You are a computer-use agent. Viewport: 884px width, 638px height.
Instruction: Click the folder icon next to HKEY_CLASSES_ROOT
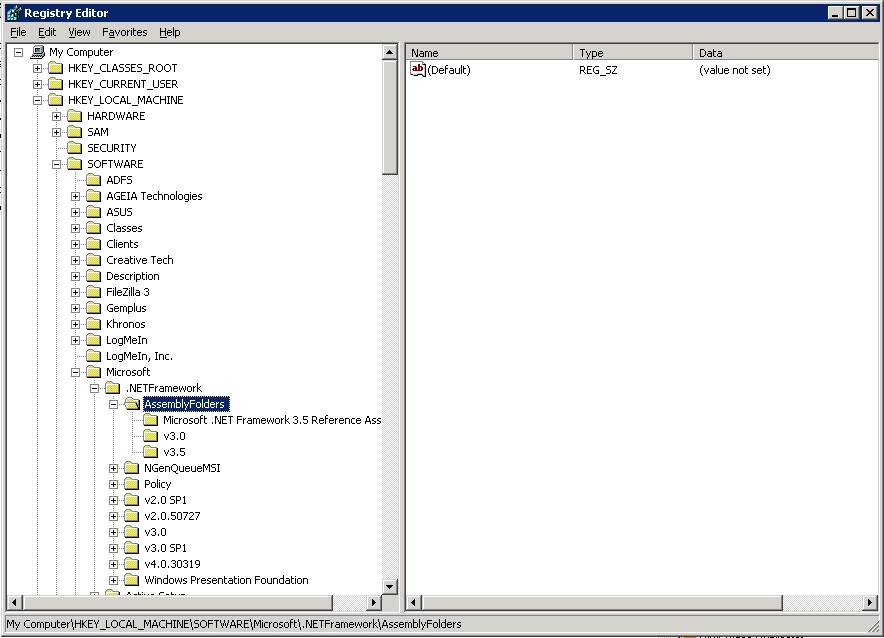coord(55,68)
